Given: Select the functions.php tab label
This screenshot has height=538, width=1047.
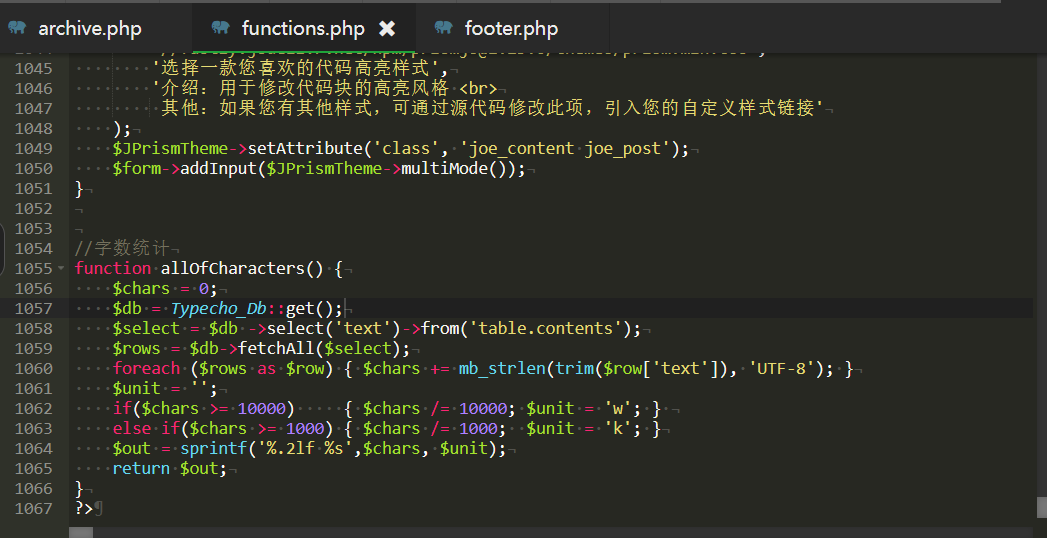Looking at the screenshot, I should point(303,28).
